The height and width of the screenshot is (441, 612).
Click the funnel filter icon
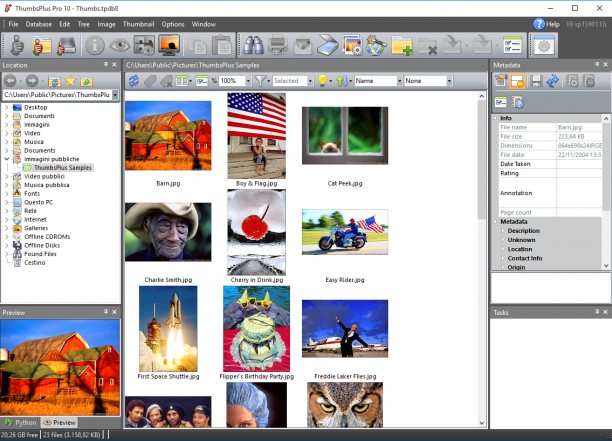tap(260, 81)
